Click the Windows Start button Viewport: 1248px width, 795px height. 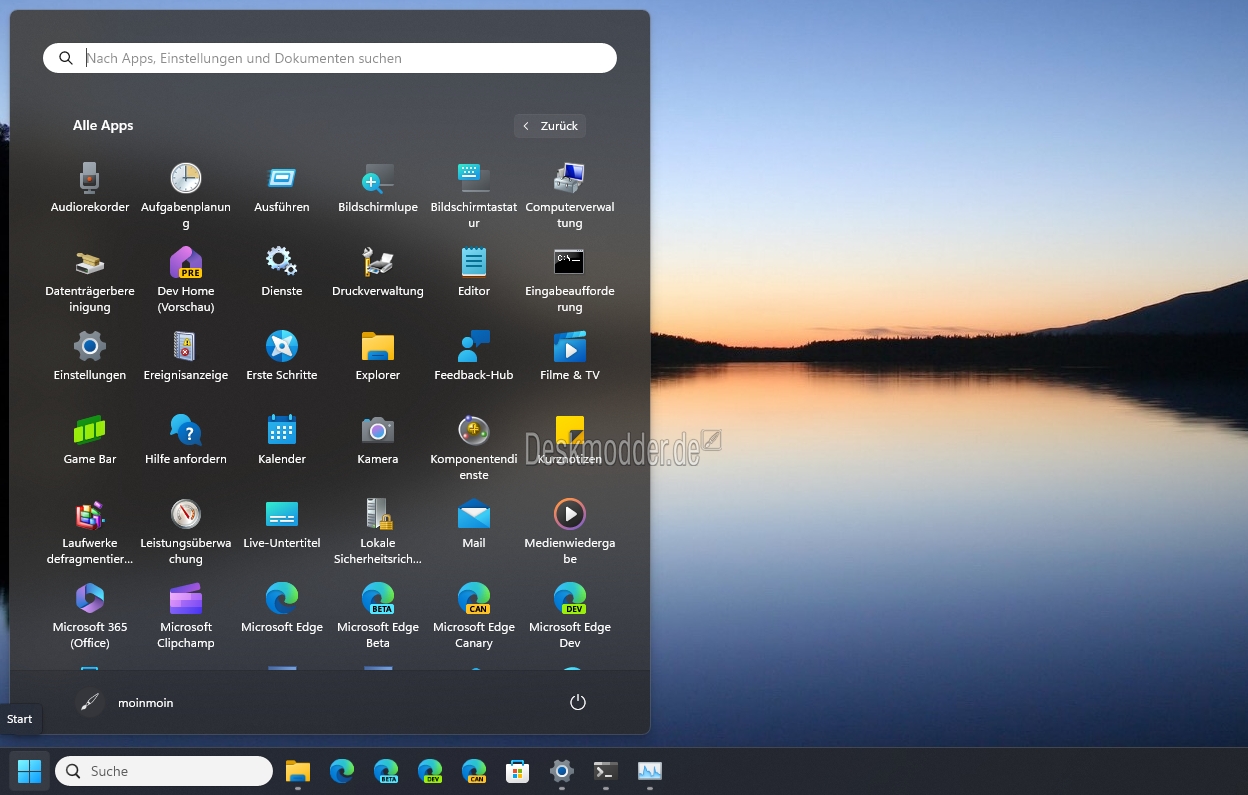click(x=30, y=771)
